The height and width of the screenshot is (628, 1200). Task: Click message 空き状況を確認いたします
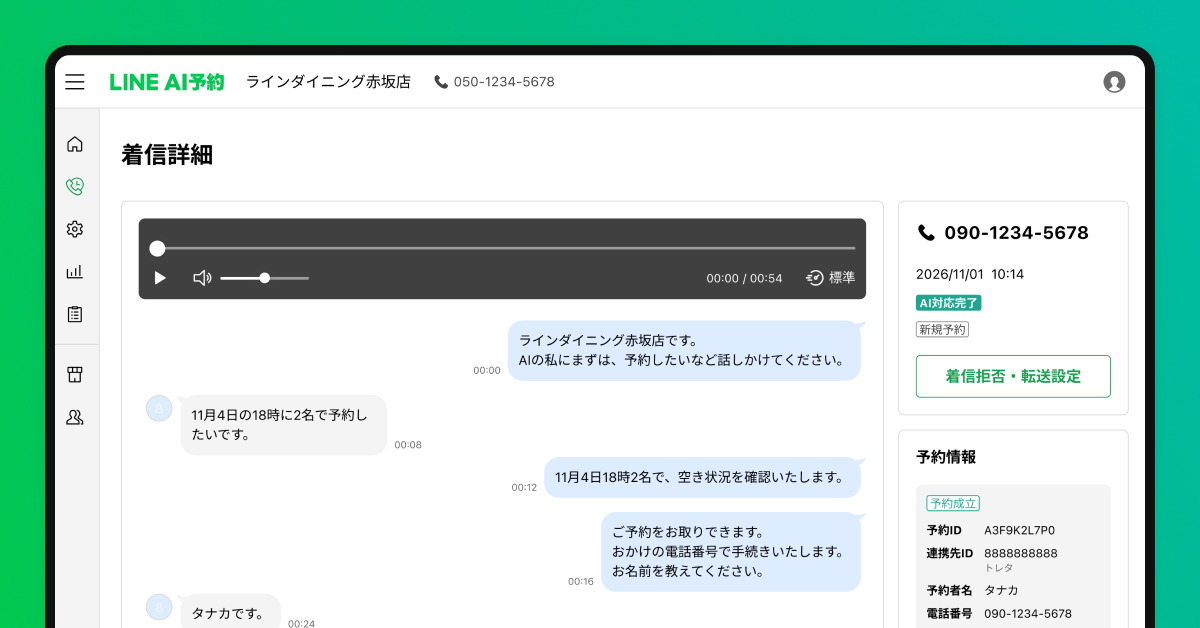tap(702, 477)
